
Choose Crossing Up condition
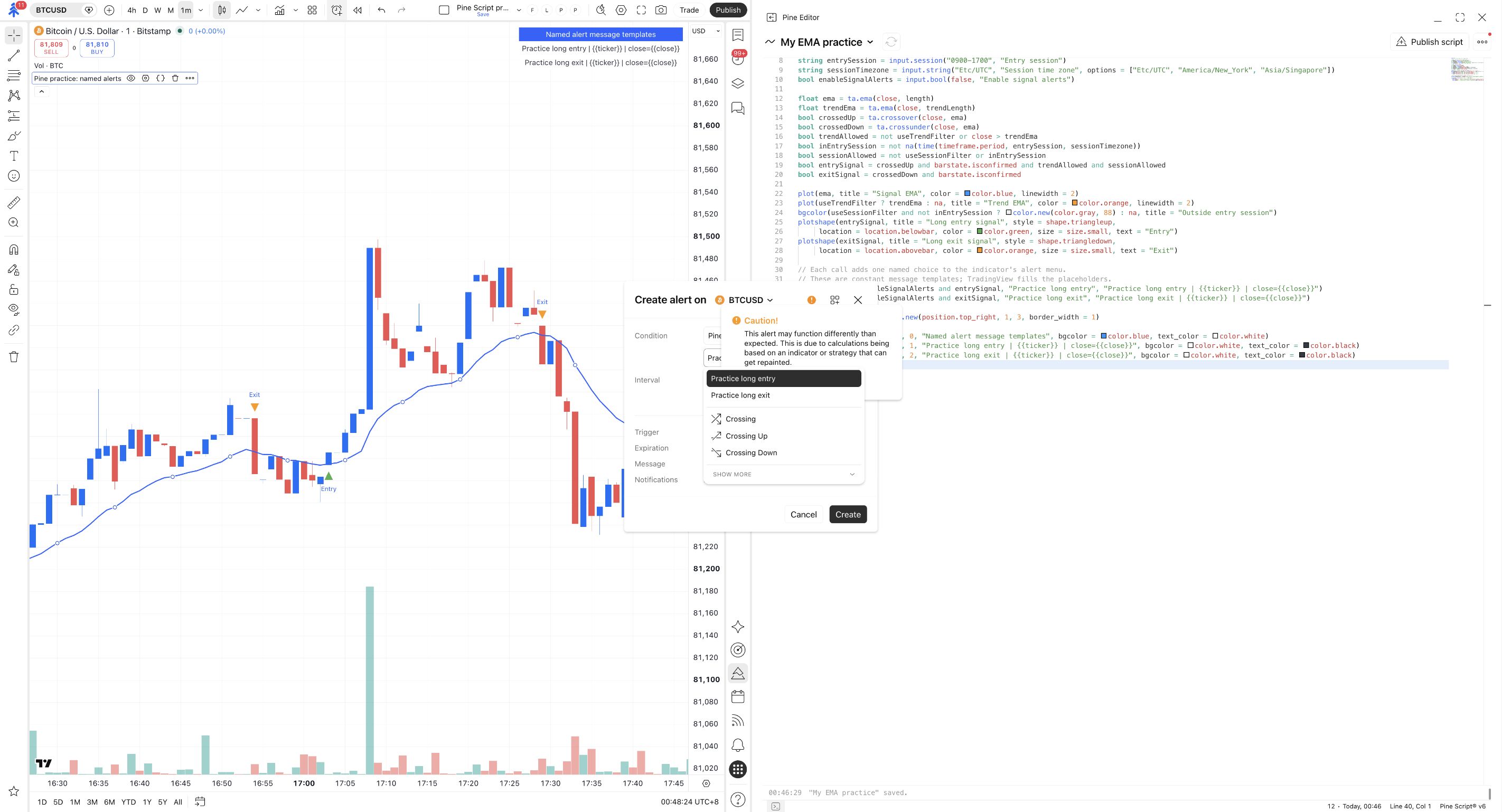tap(783, 436)
